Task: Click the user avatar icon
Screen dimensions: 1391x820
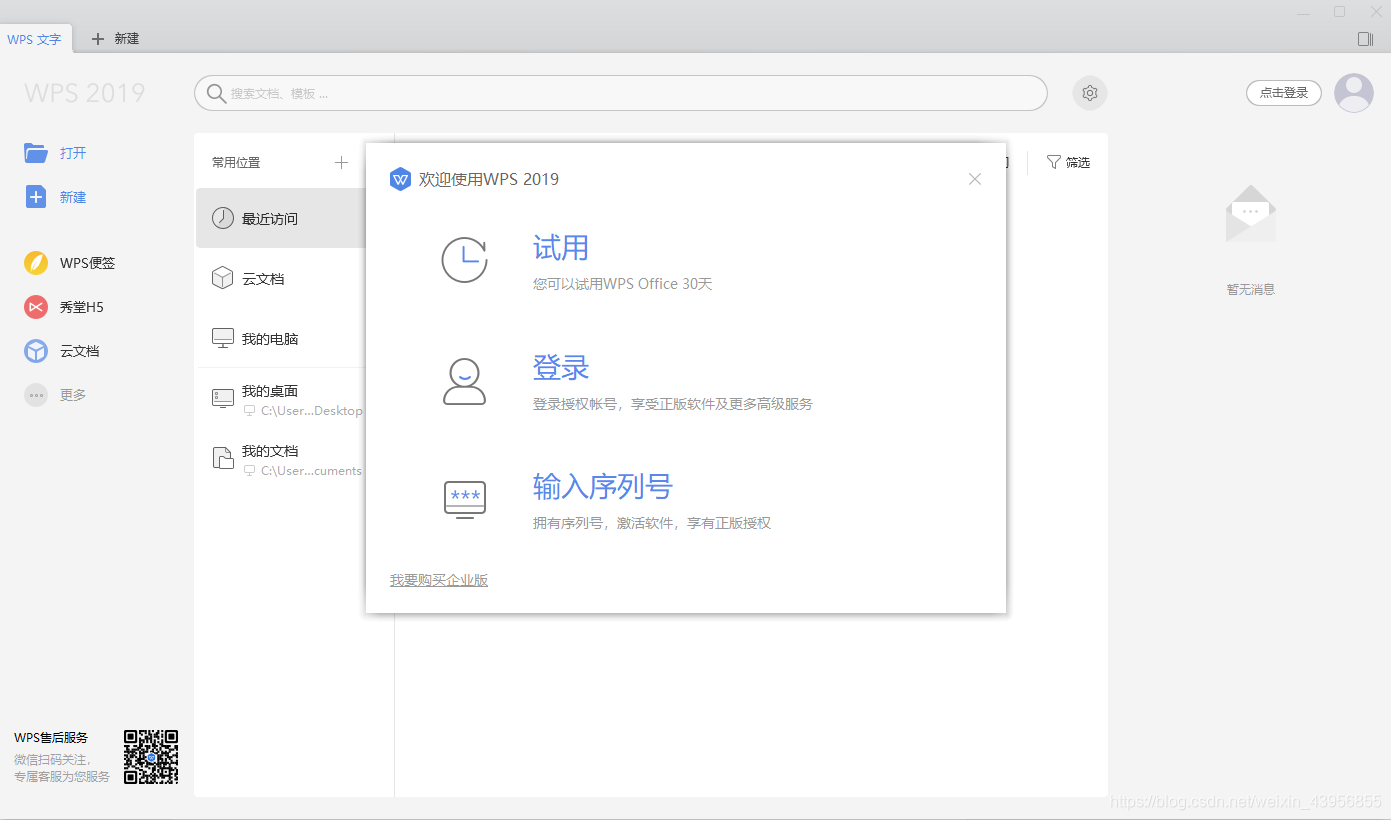Action: [1354, 93]
